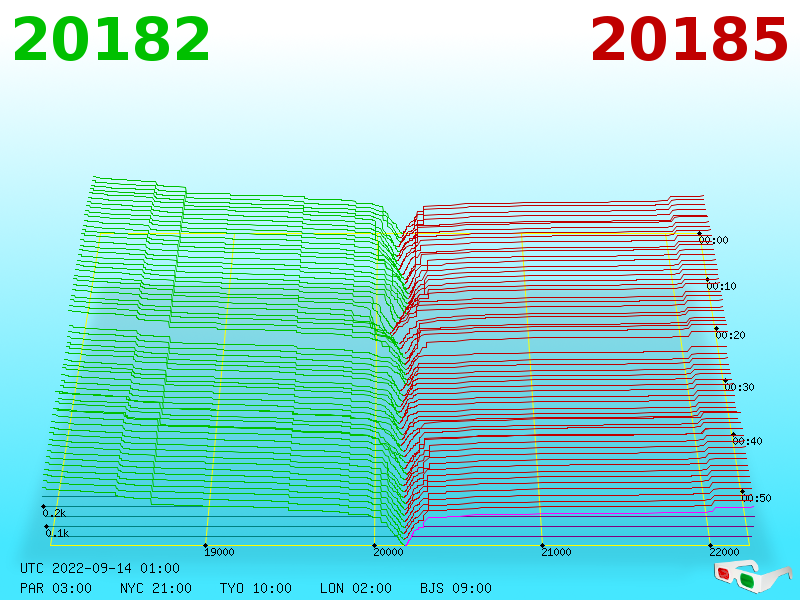Viewport: 800px width, 600px height.
Task: Click the red 20185 ask price
Action: (x=689, y=40)
